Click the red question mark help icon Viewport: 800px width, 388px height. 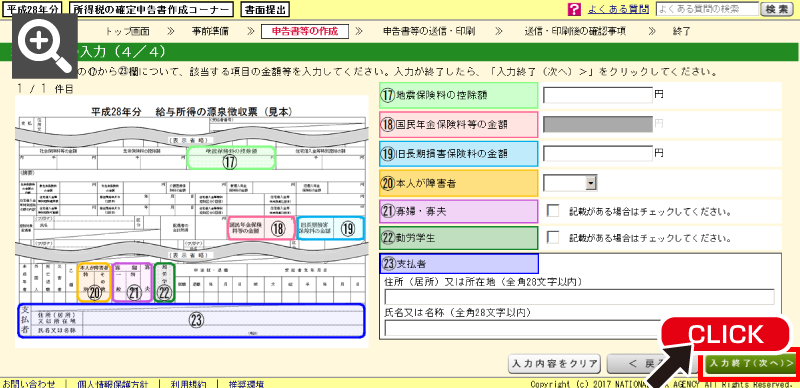[574, 9]
